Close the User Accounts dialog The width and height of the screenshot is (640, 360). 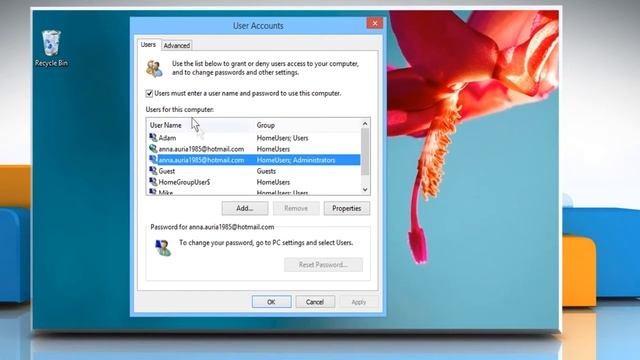375,23
